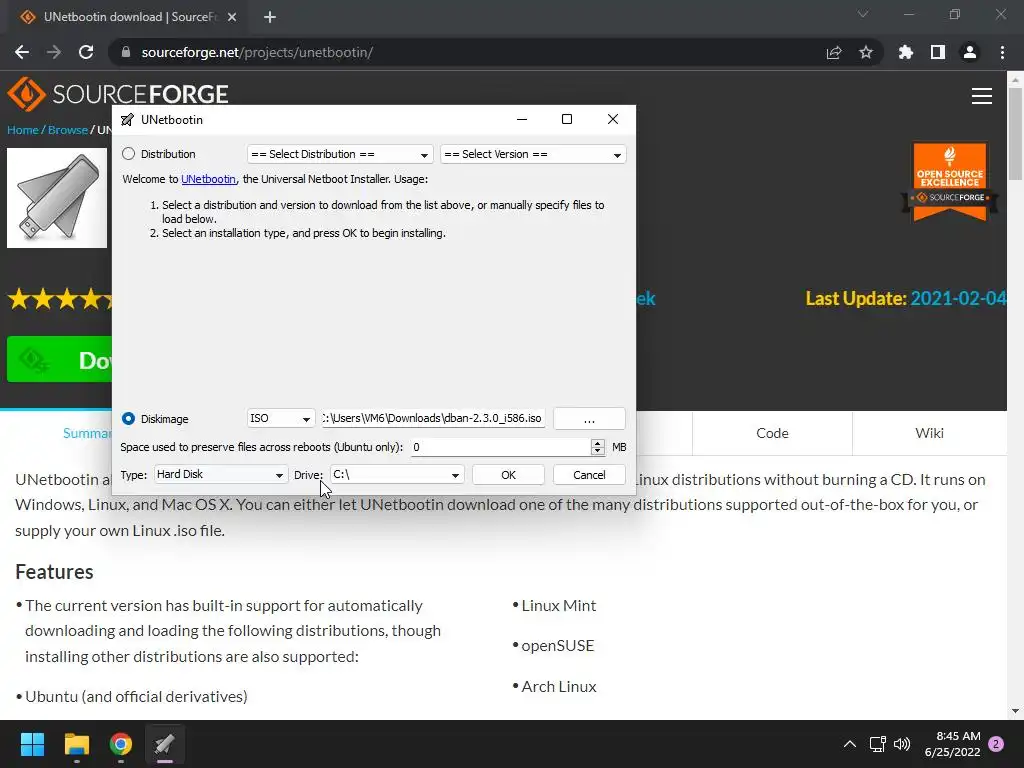Browse for disk image with ... button
Image resolution: width=1024 pixels, height=768 pixels.
[589, 419]
